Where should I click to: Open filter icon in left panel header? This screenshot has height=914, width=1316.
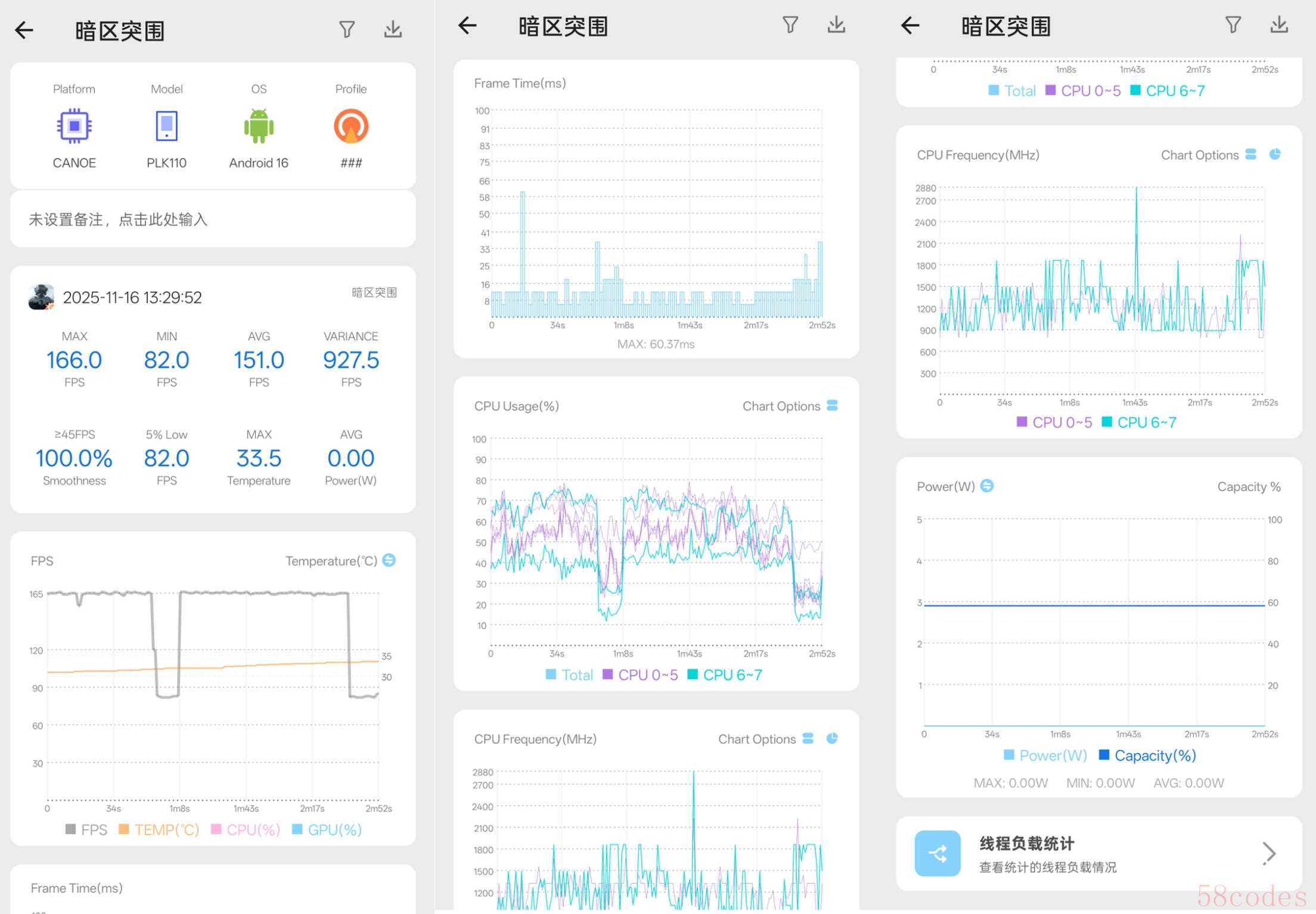[347, 29]
